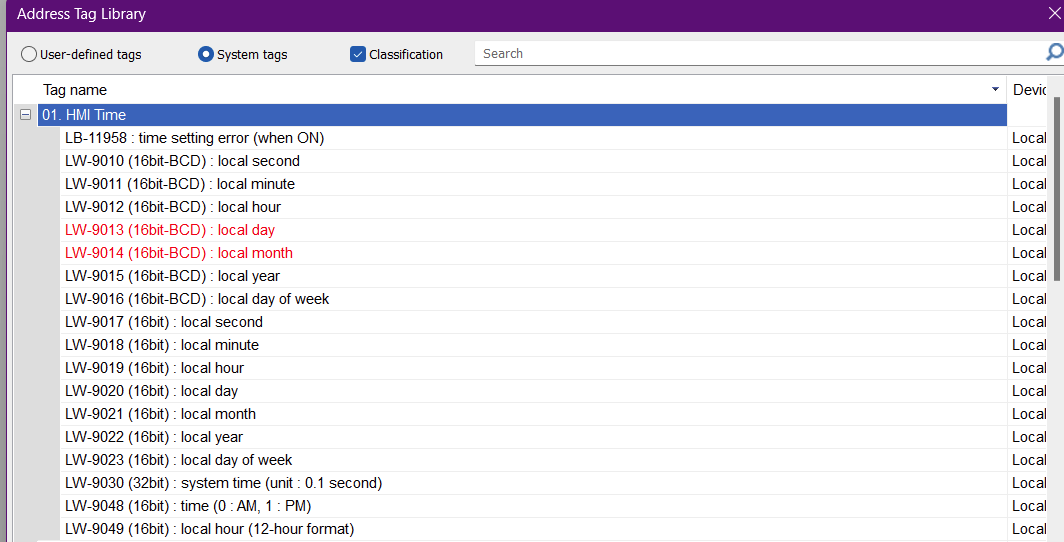Pick LW-9049 local hour 12-hour format
This screenshot has width=1064, height=542.
(209, 529)
